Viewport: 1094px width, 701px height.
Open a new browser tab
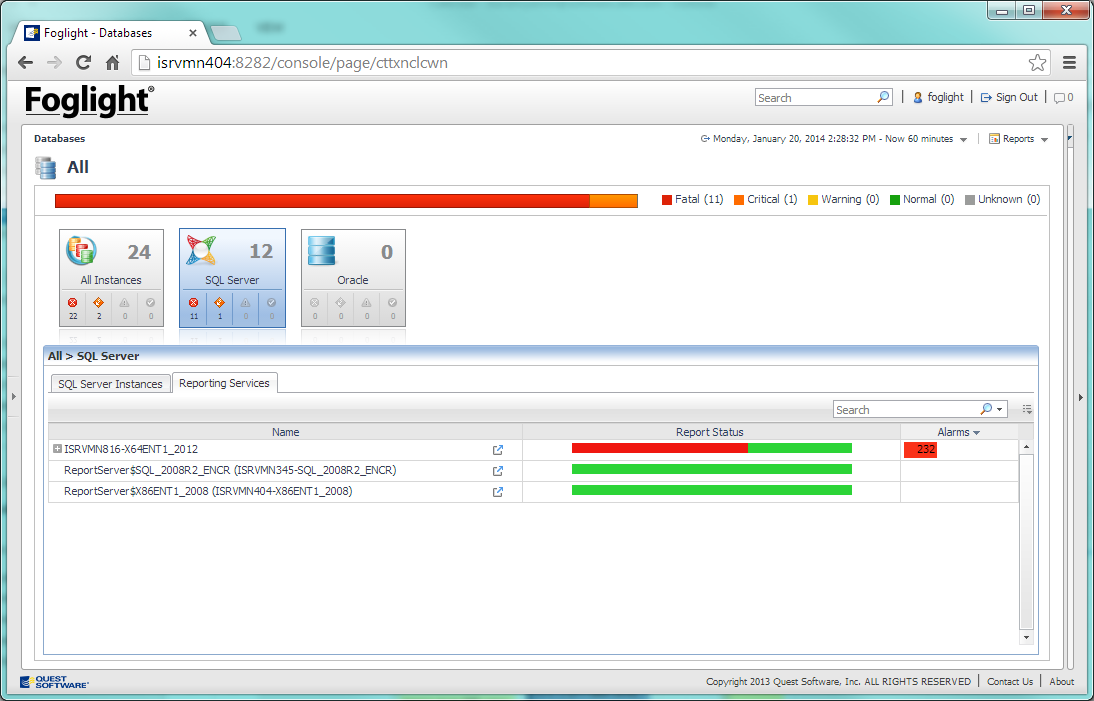(225, 33)
